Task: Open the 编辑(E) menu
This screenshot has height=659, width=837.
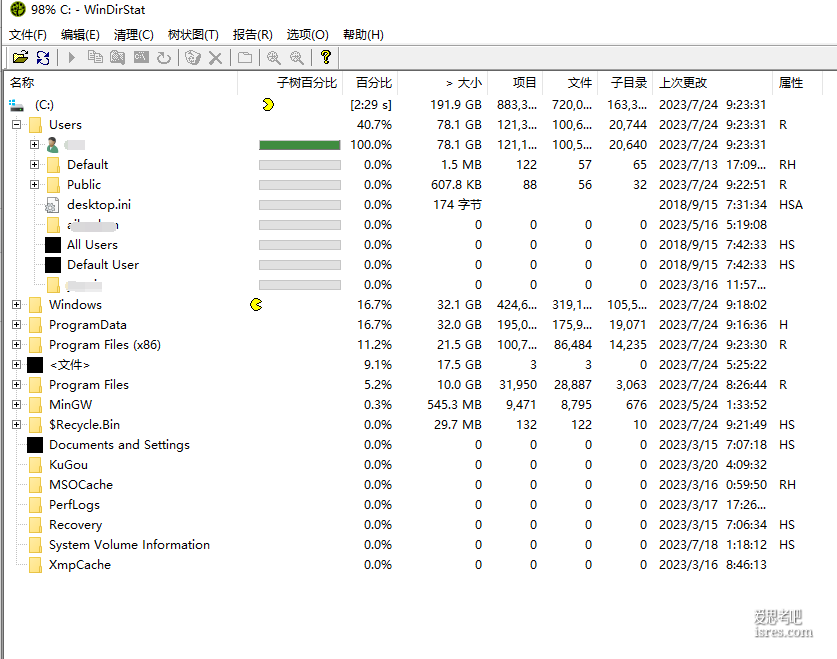Action: [80, 35]
